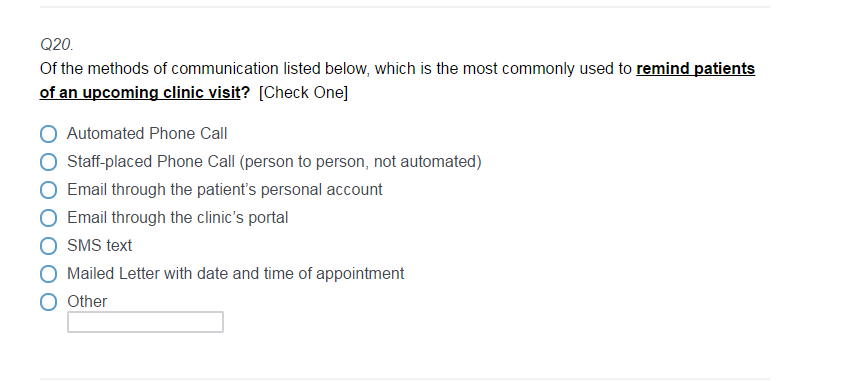This screenshot has height=381, width=854.
Task: Pick the Email through clinic's portal radio
Action: 48,218
